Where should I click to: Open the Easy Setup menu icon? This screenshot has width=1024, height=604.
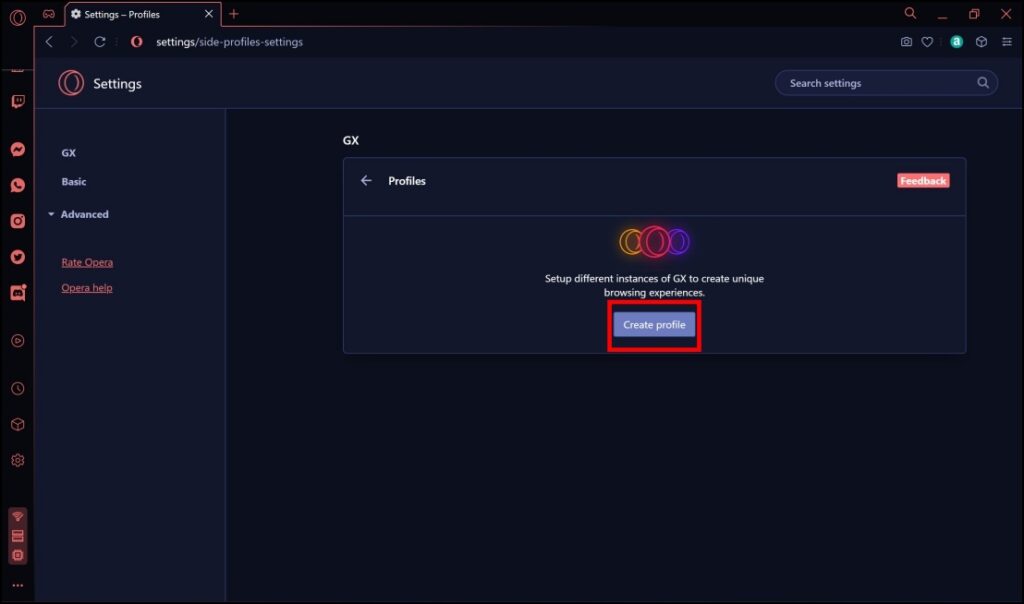tap(1006, 42)
